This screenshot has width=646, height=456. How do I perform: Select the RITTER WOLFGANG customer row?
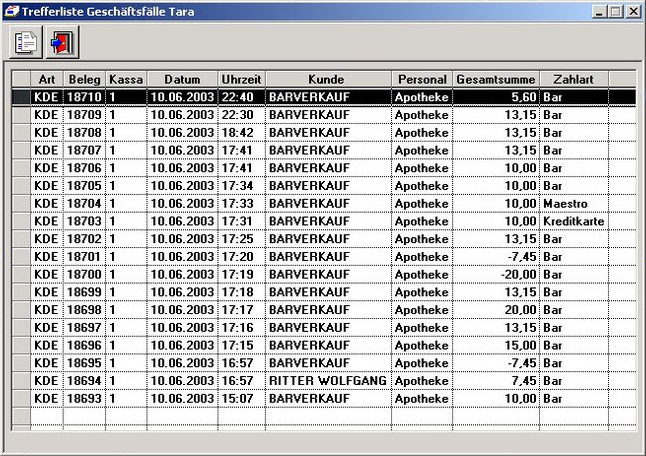click(x=327, y=381)
